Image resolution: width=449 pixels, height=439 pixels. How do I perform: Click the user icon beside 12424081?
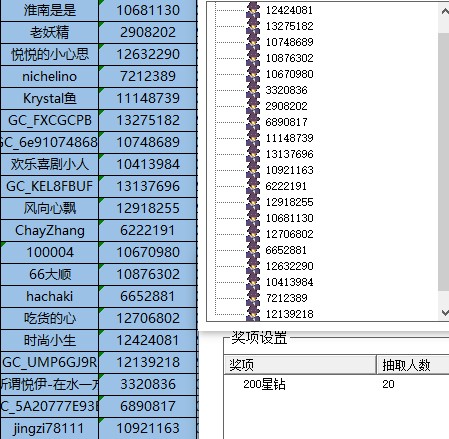point(253,10)
